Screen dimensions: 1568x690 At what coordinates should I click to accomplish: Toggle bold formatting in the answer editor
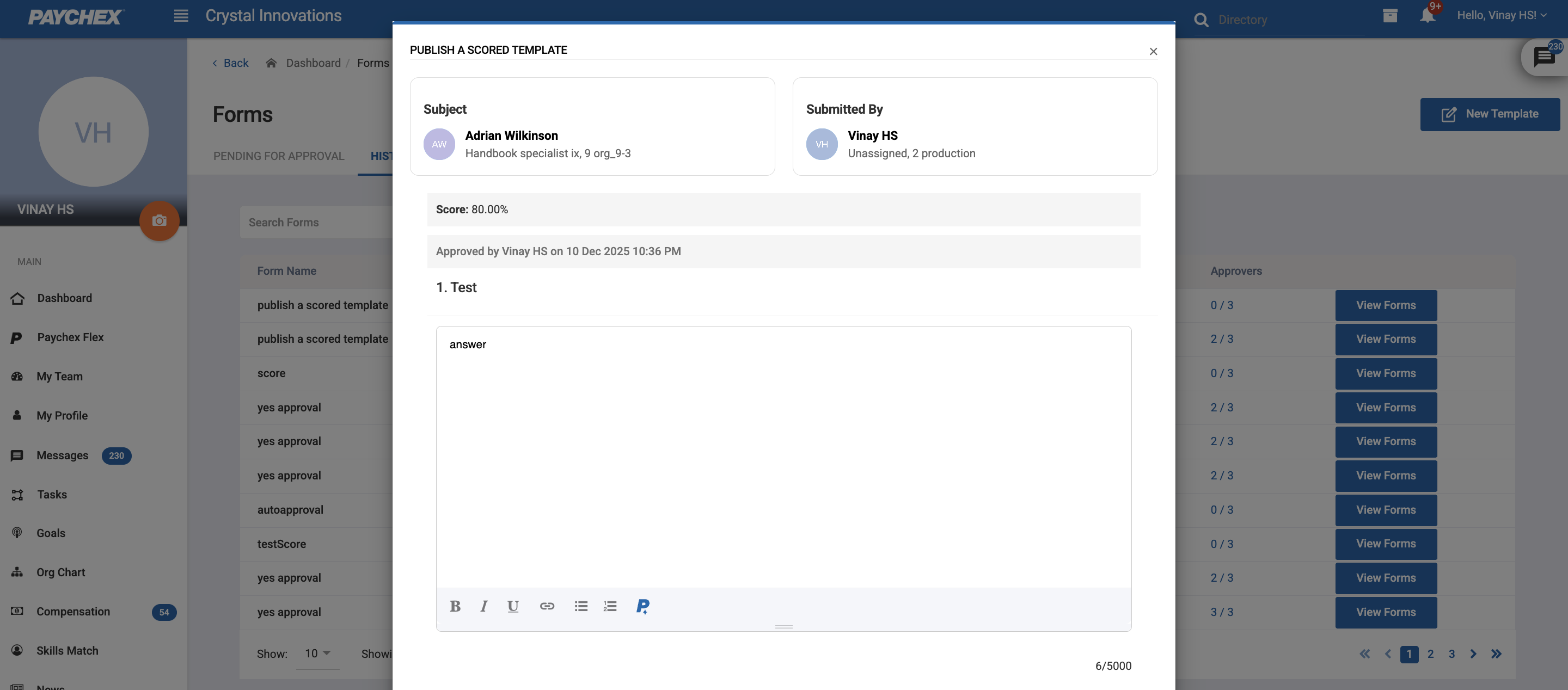(455, 606)
